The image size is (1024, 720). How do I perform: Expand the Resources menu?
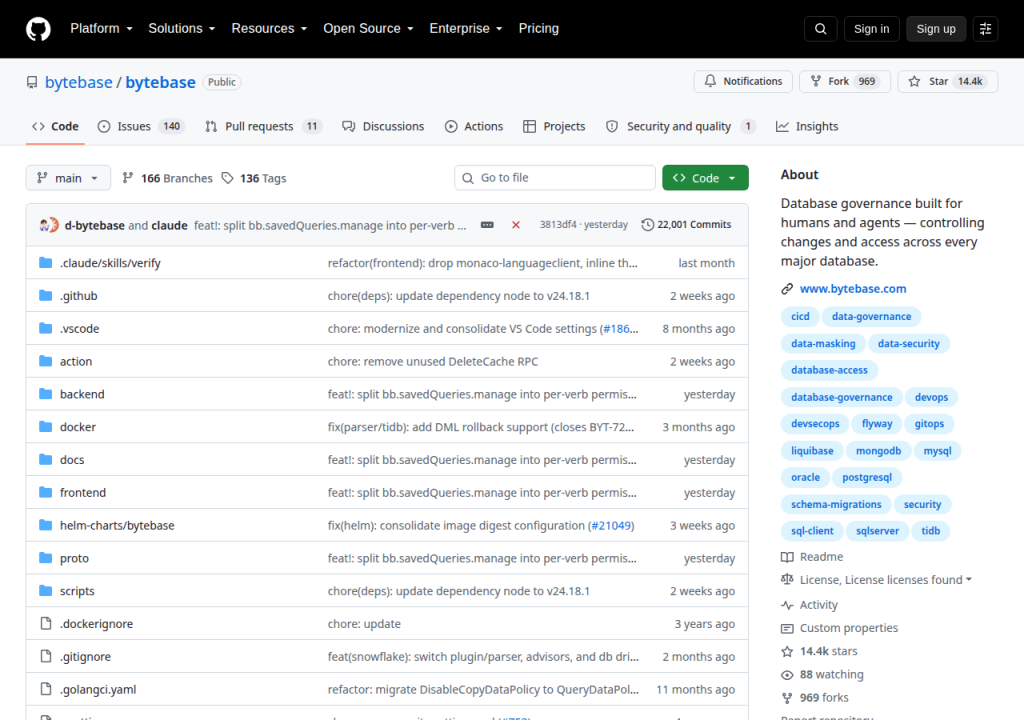click(269, 29)
